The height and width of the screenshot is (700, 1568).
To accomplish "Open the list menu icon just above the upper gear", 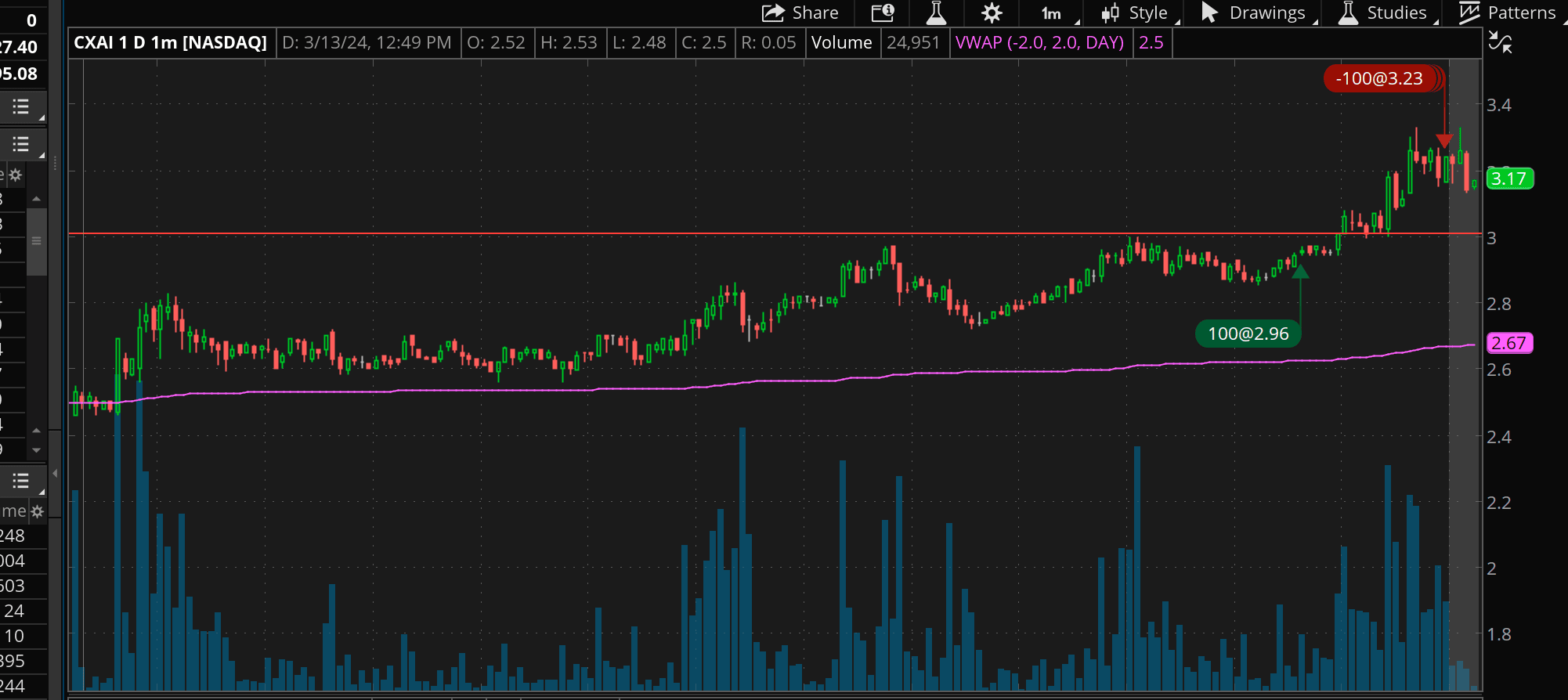I will 22,144.
